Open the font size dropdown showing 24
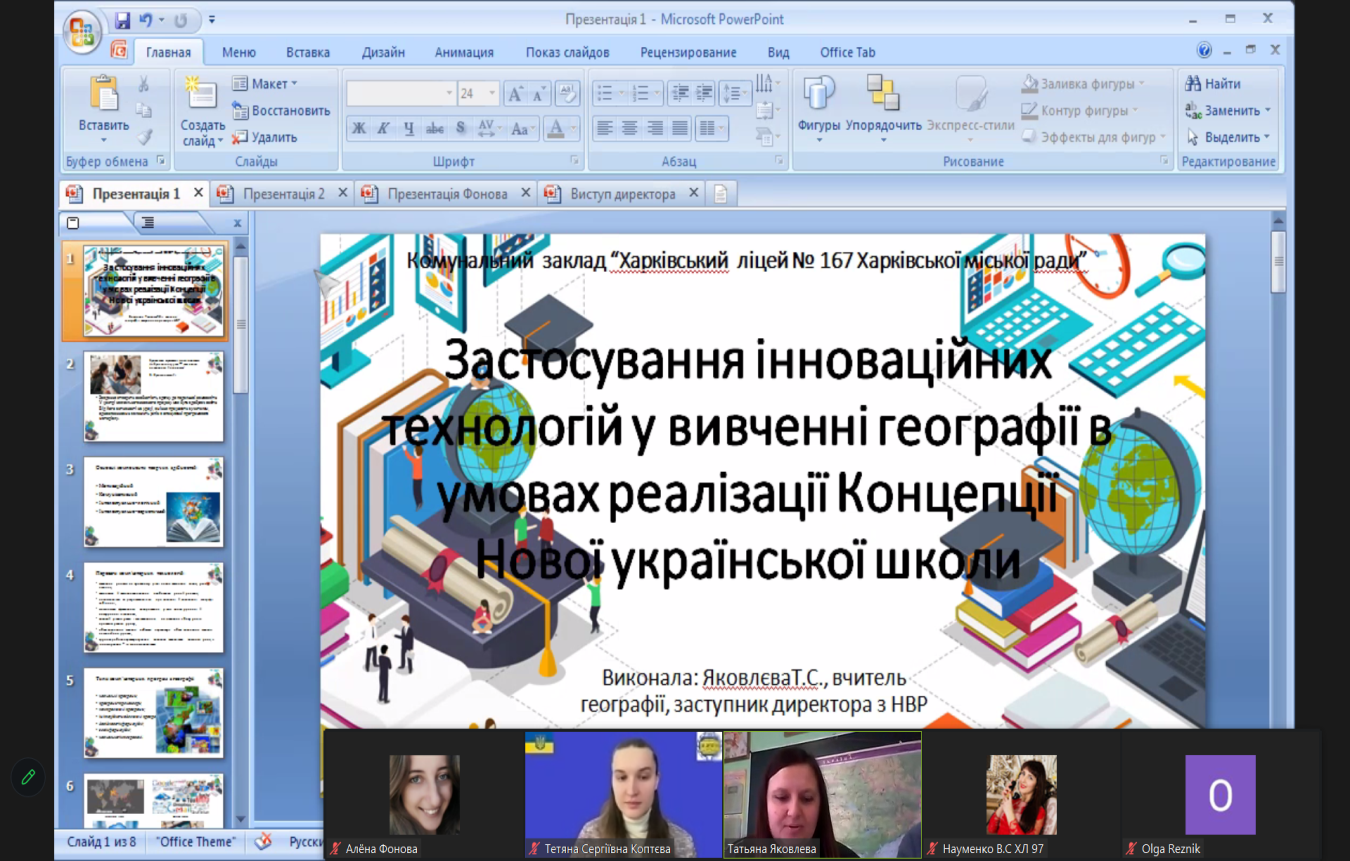Viewport: 1350px width, 861px height. (x=478, y=94)
